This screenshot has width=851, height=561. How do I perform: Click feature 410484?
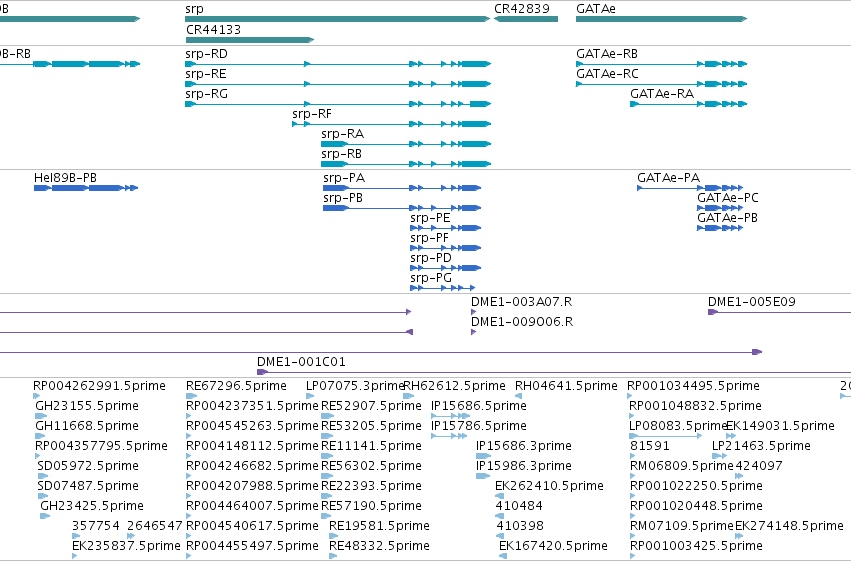(x=499, y=517)
